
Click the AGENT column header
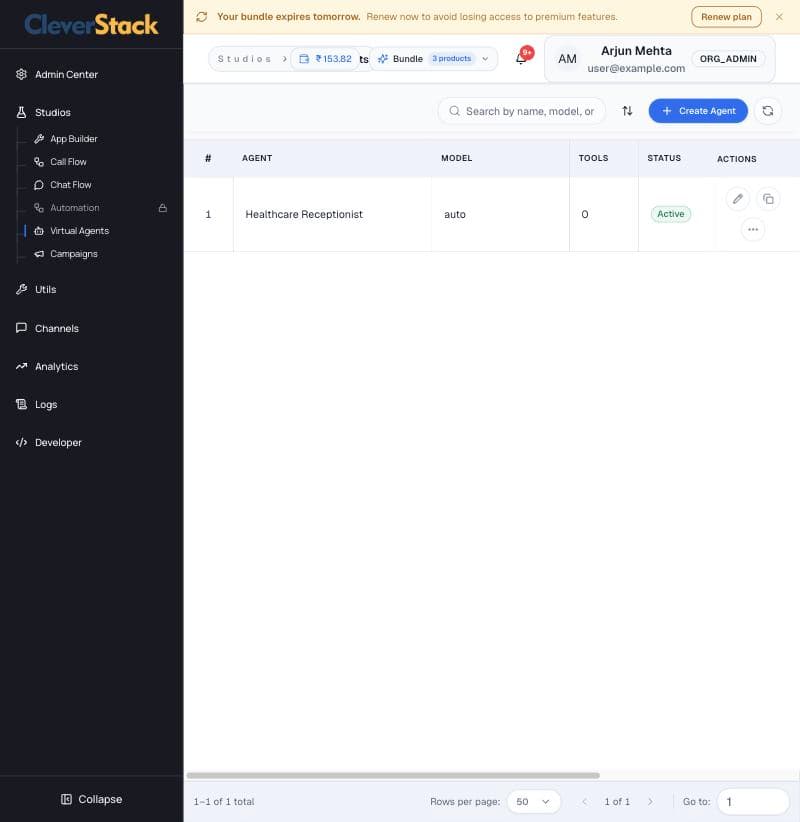tap(257, 158)
